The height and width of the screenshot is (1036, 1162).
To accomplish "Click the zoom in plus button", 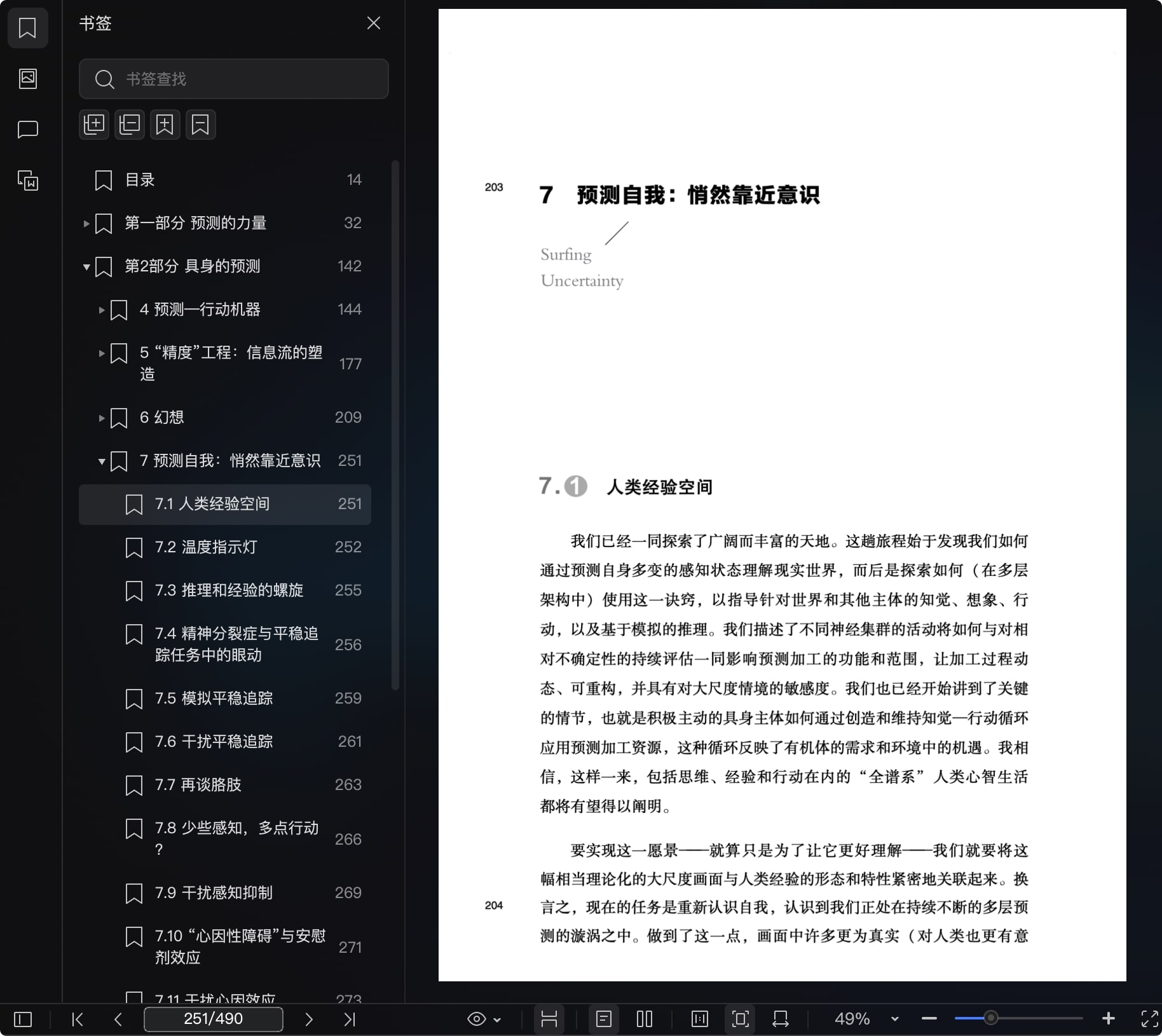I will click(x=1109, y=1019).
